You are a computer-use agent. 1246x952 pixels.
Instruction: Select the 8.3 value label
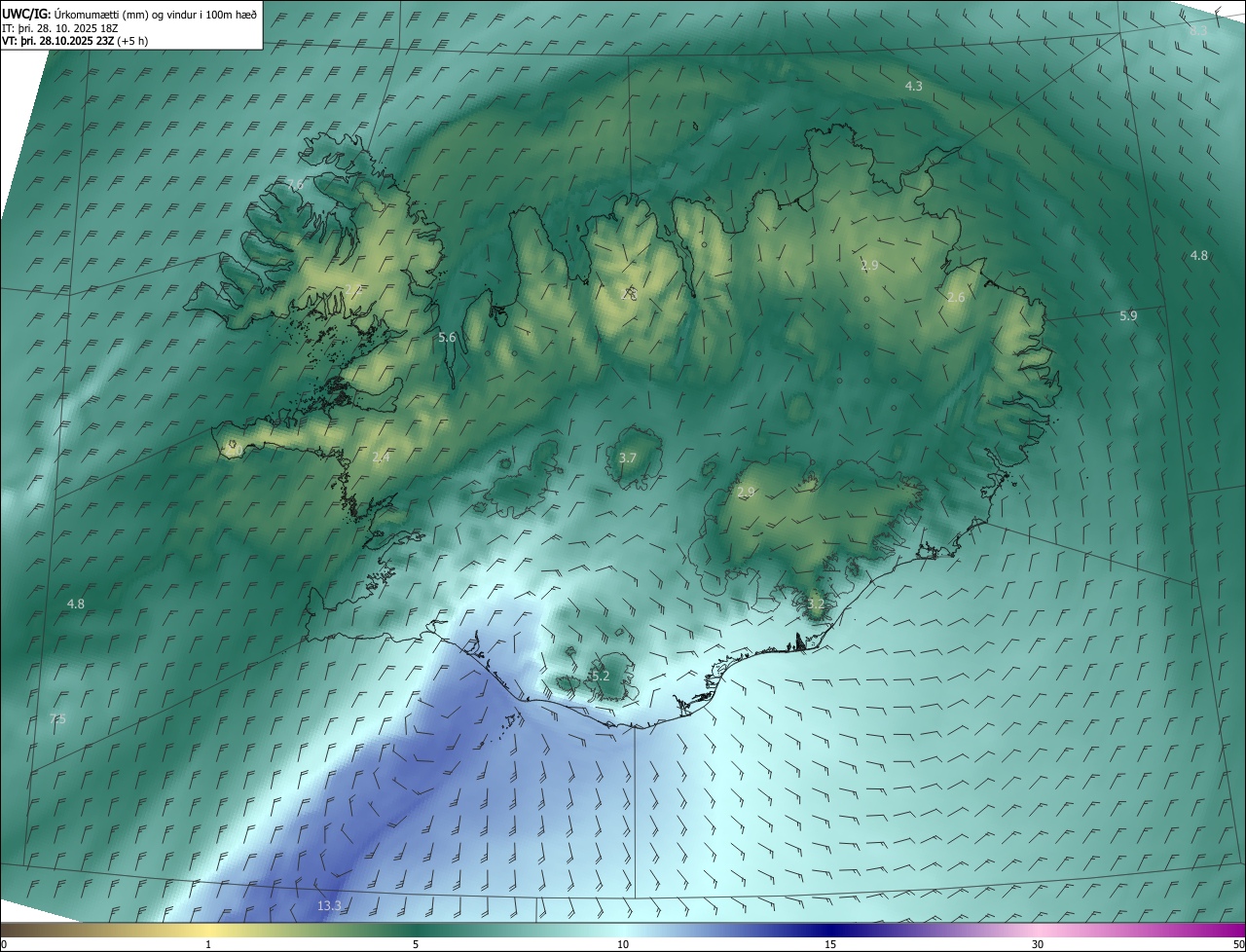[x=1198, y=31]
